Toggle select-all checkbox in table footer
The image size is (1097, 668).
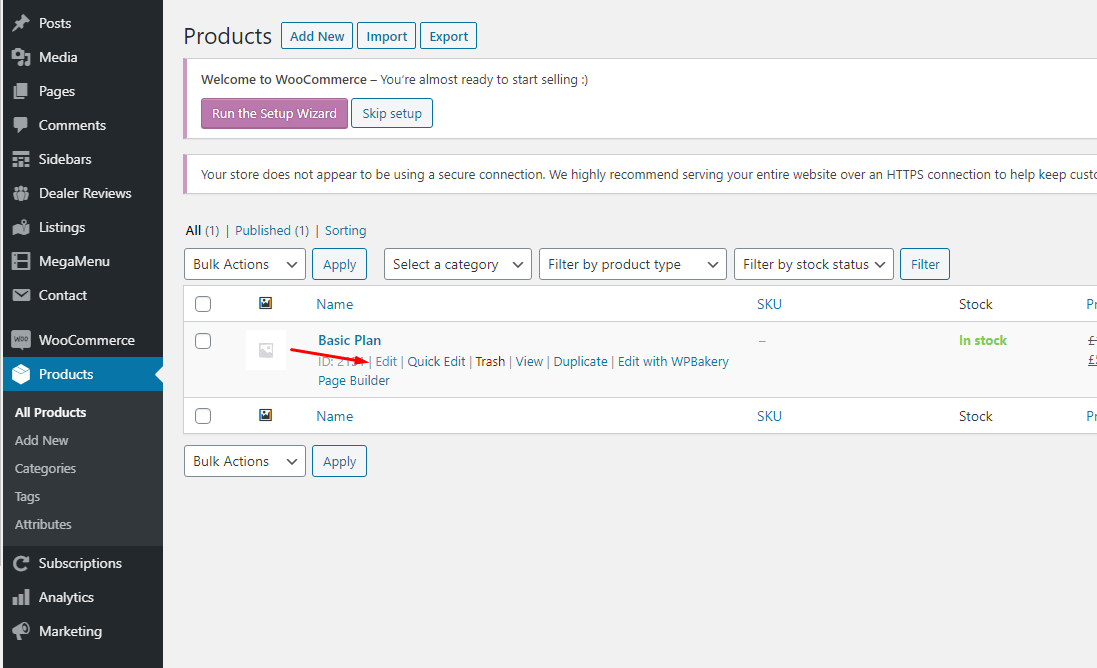coord(203,416)
